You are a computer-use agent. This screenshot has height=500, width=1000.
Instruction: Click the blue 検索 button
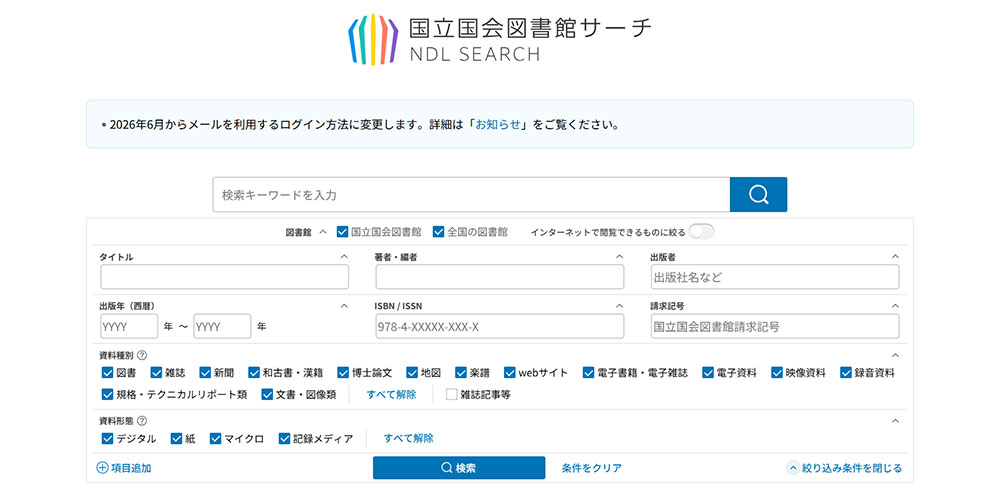[459, 467]
